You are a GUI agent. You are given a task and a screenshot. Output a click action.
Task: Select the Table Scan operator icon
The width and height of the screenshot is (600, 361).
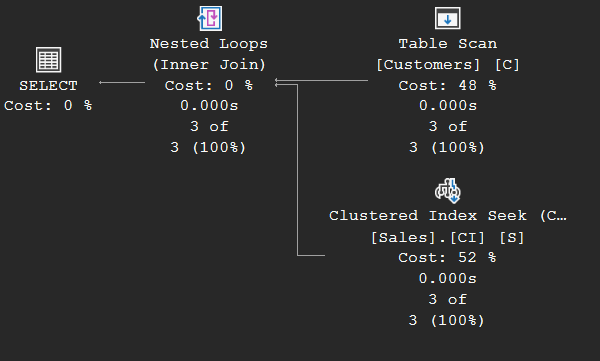pyautogui.click(x=448, y=18)
